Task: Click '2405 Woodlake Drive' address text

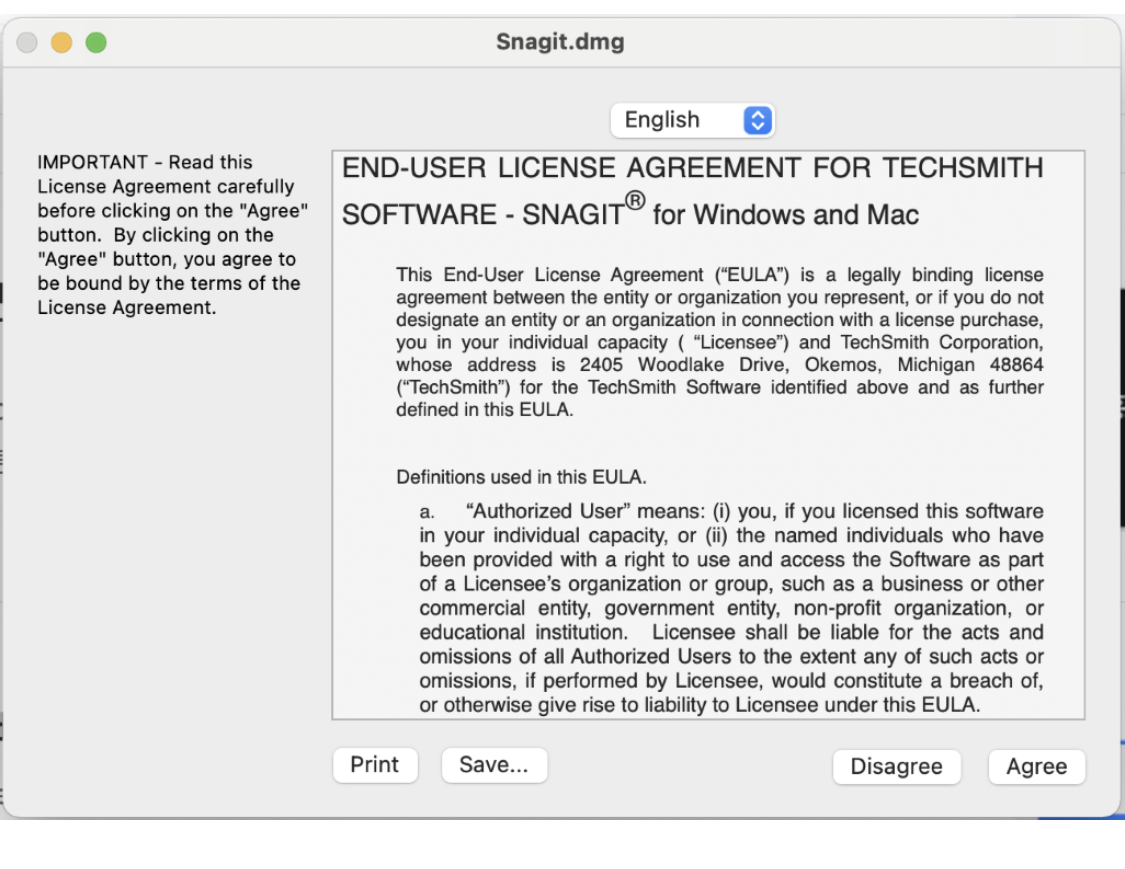Action: 684,365
